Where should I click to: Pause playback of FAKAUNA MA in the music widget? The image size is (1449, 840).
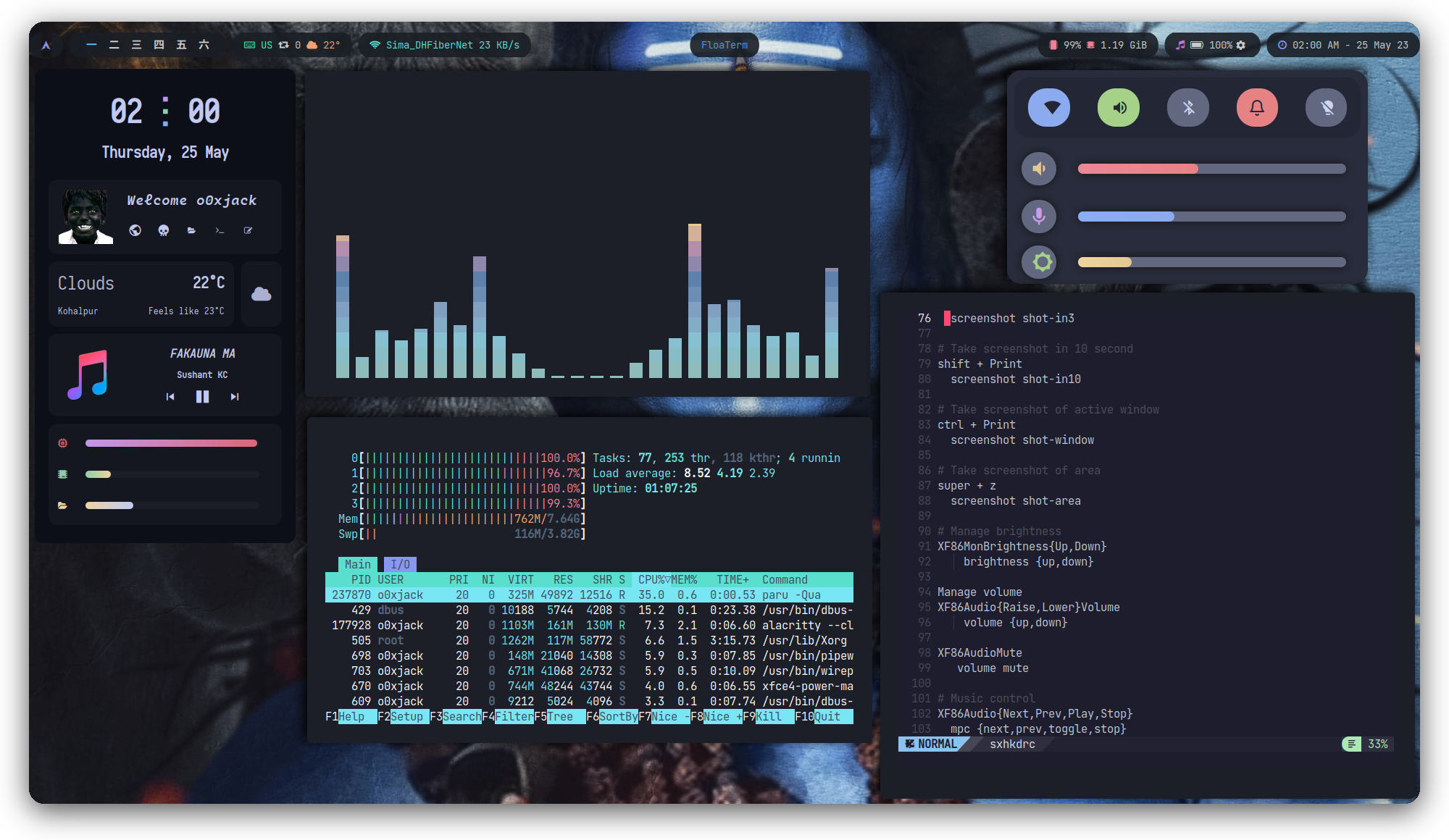click(202, 396)
